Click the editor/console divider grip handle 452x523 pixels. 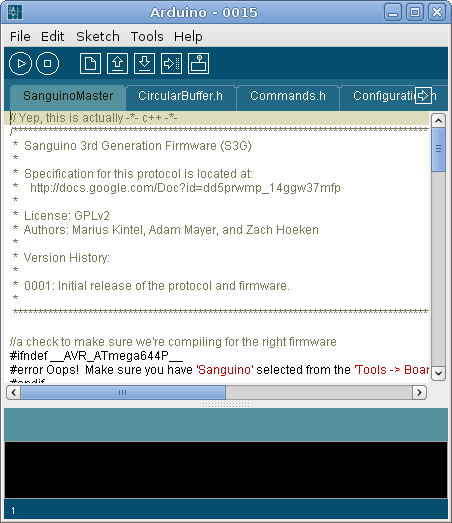point(226,405)
